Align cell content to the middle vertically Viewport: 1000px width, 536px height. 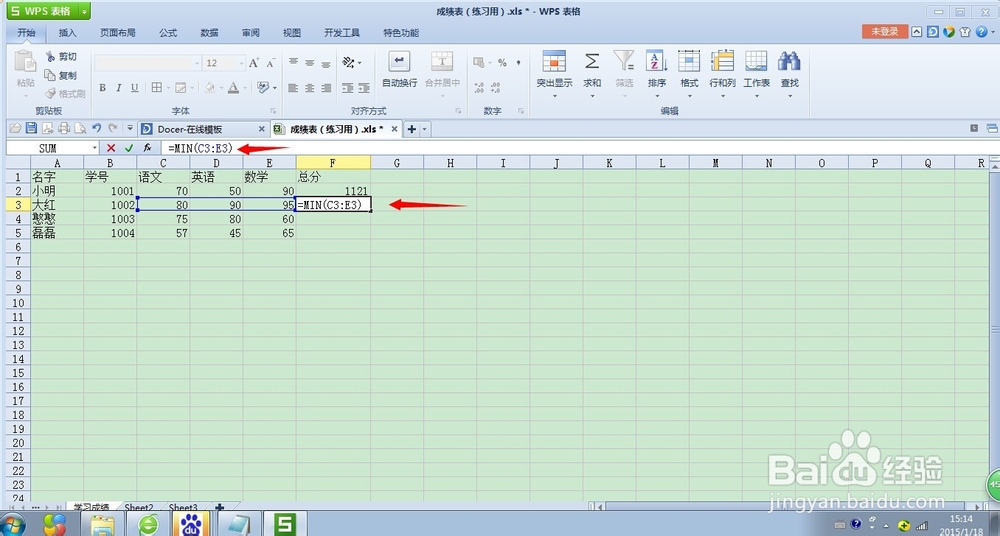pyautogui.click(x=309, y=63)
